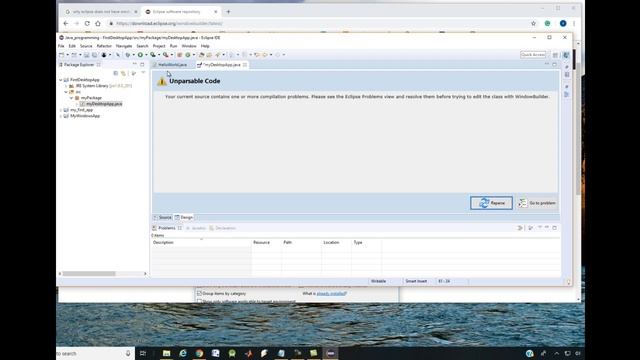Click the Edge browser taskbar icon

(183, 353)
